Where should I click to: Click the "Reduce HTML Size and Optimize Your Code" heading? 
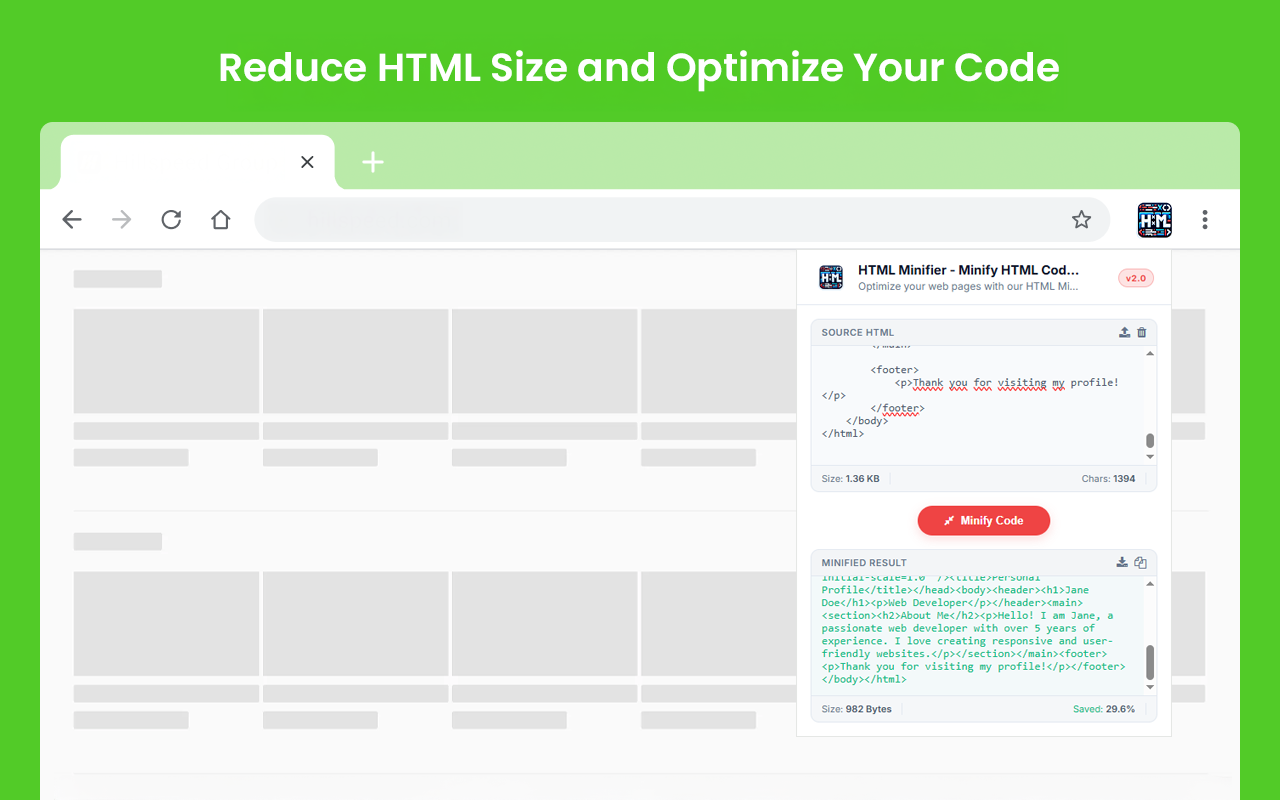(x=639, y=68)
